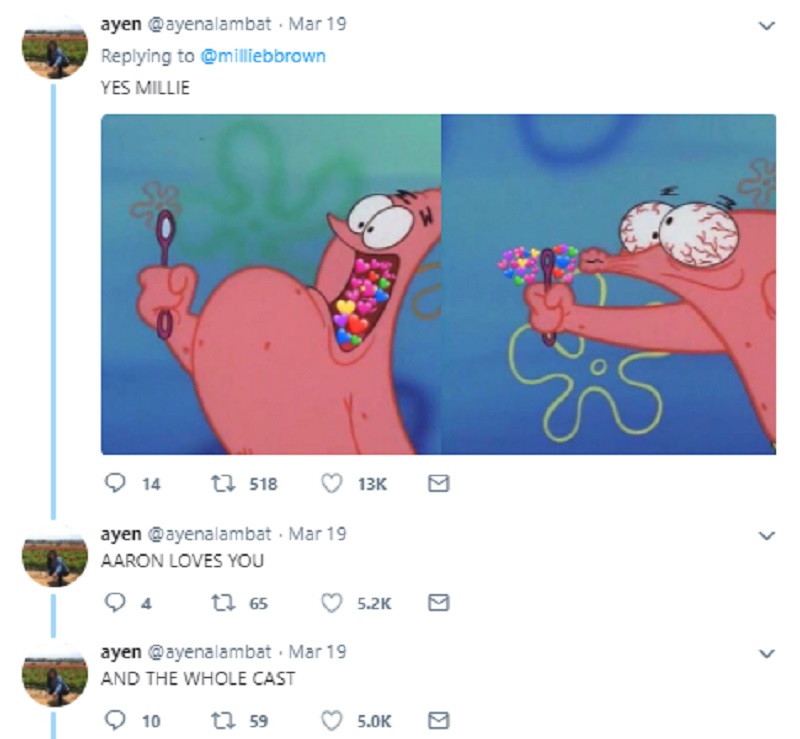Expand options menu on AARON LOVES YOU tweet
800x739 pixels.
pyautogui.click(x=767, y=535)
